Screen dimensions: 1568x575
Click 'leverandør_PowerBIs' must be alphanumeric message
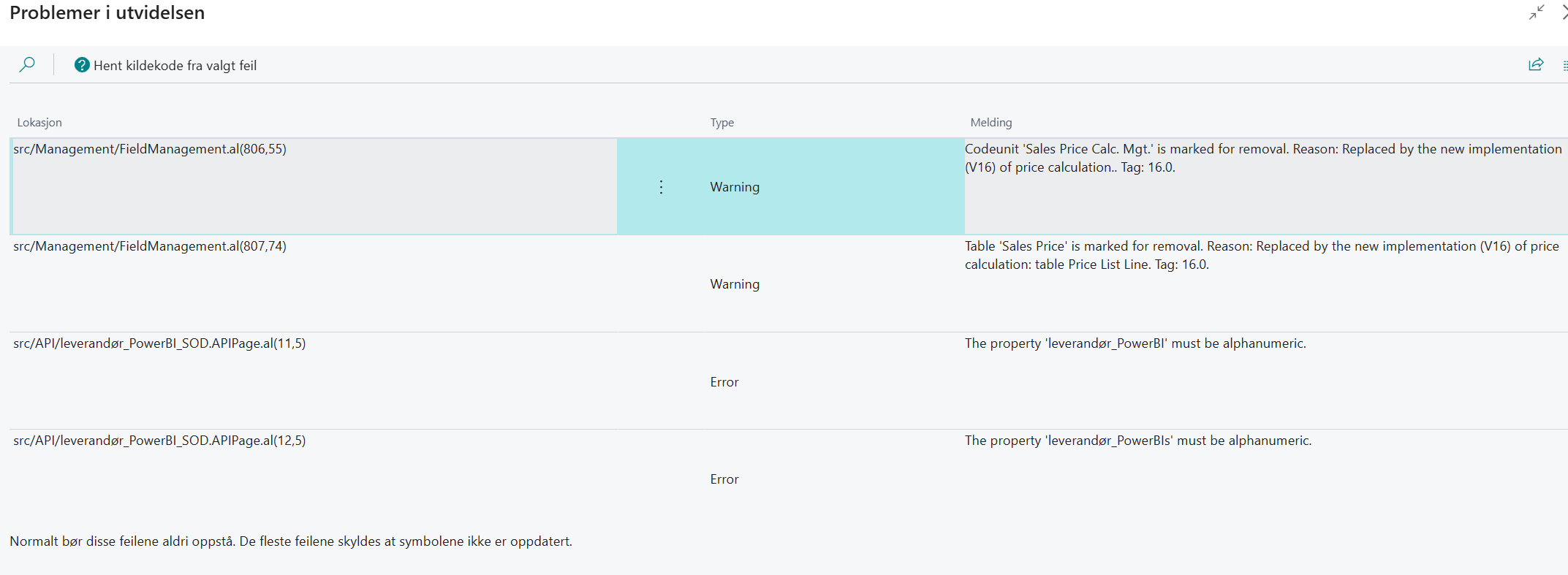coord(1137,441)
